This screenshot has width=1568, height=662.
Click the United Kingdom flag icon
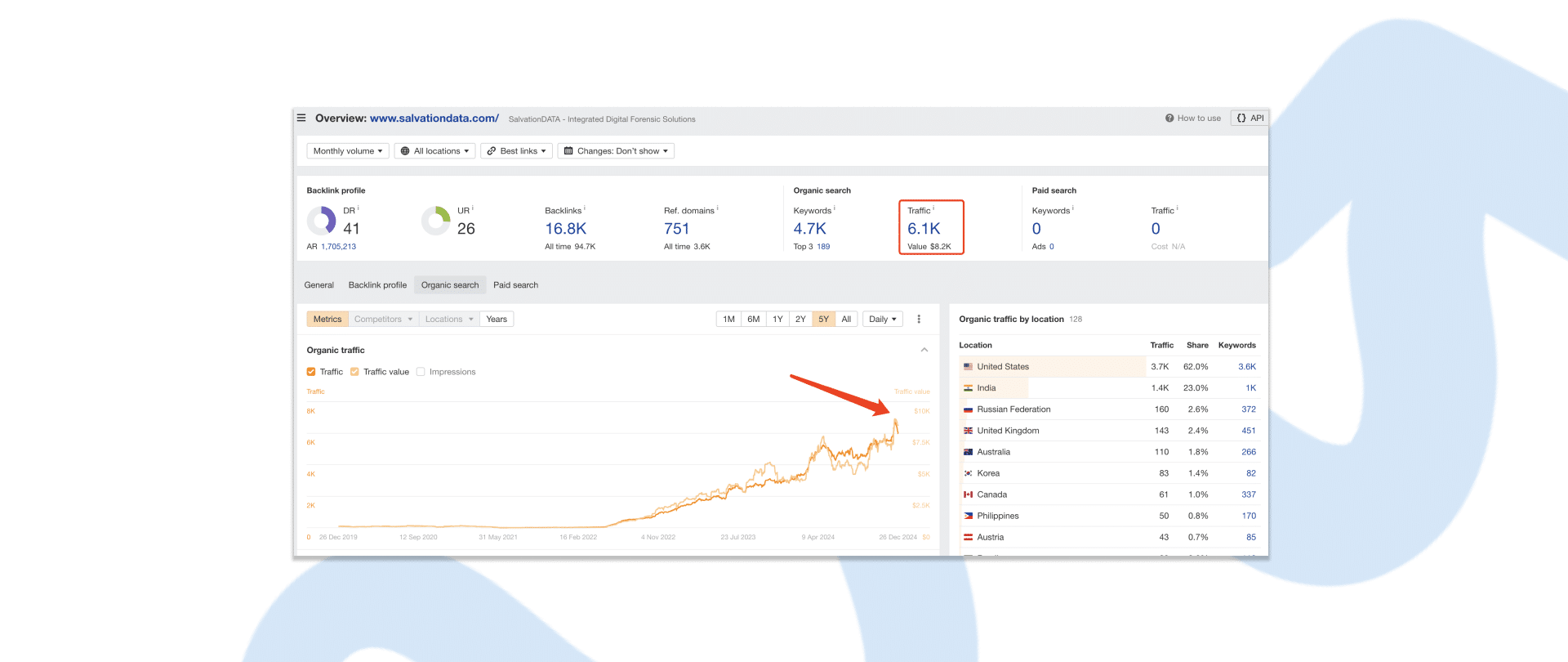coord(968,431)
